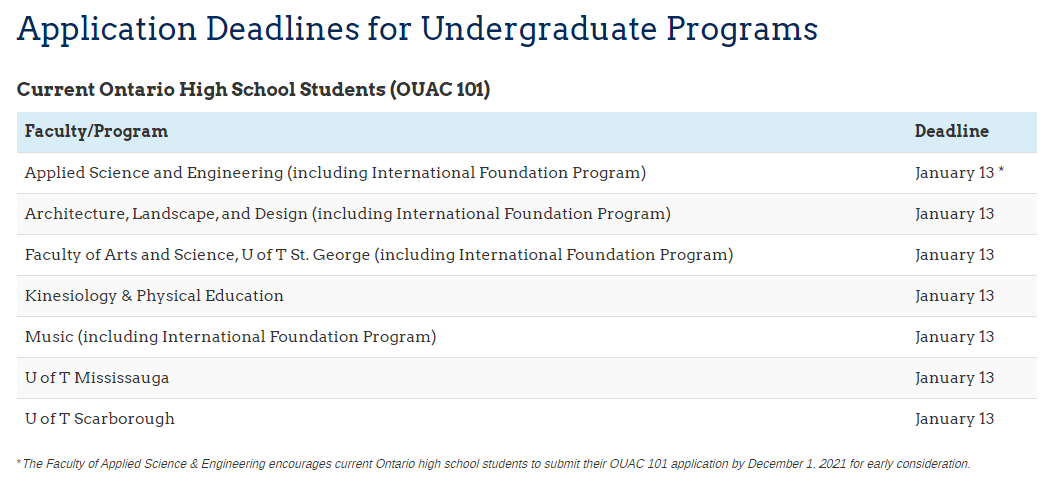Click the Scarborough January 13 deadline
Screen dimensions: 1043x484
pyautogui.click(x=954, y=419)
